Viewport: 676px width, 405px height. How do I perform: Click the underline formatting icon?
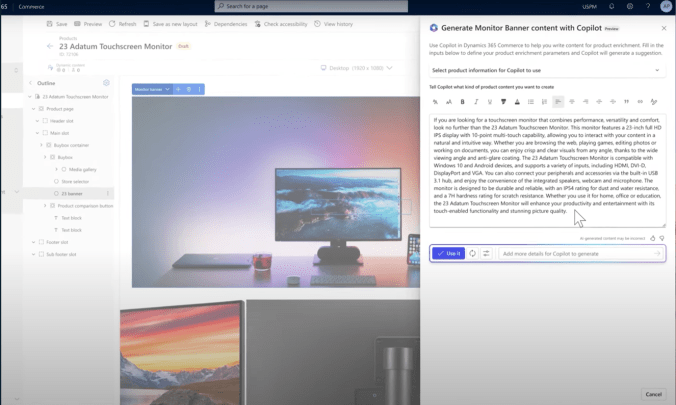coord(489,102)
